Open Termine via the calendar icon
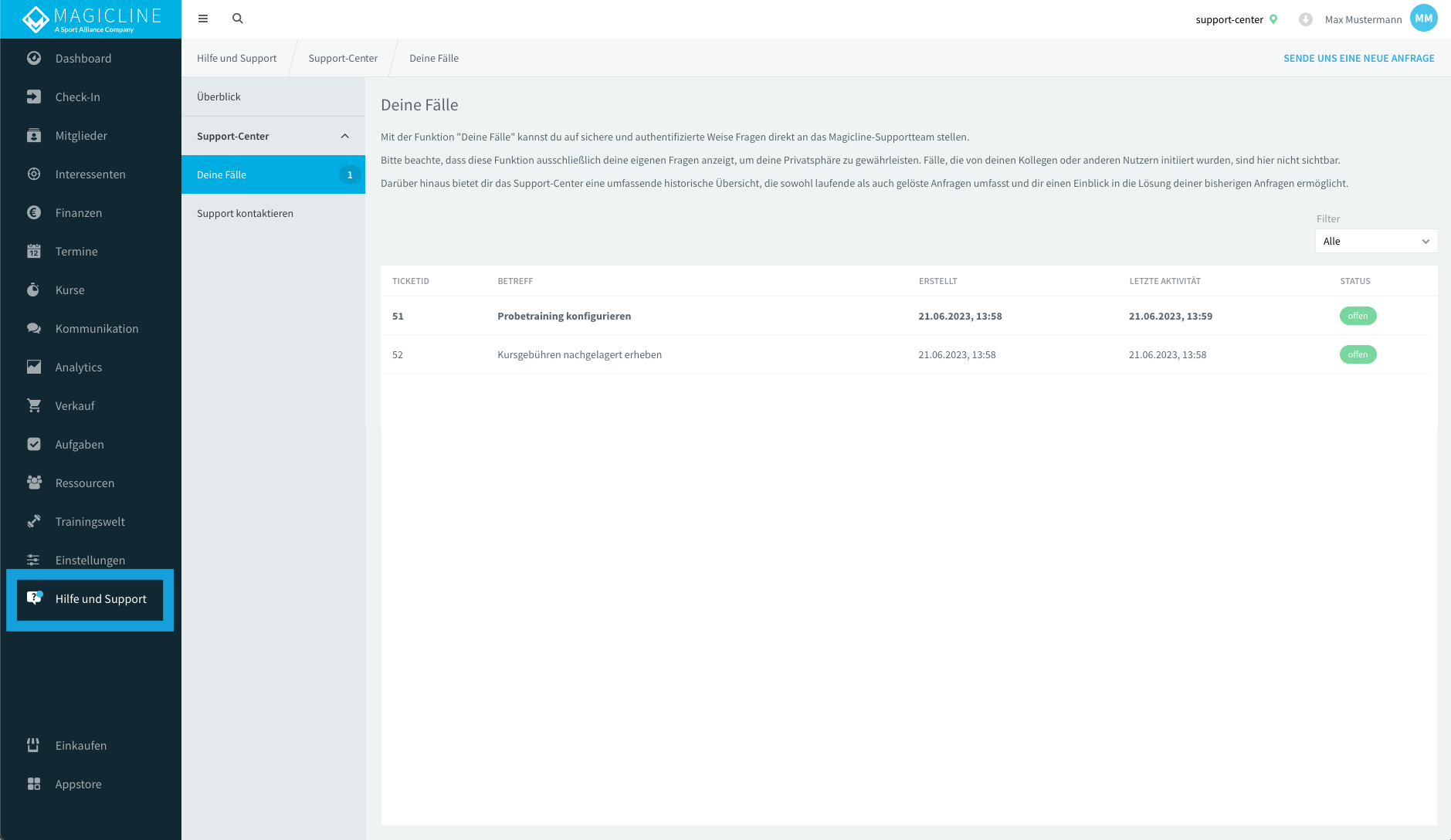 34,251
